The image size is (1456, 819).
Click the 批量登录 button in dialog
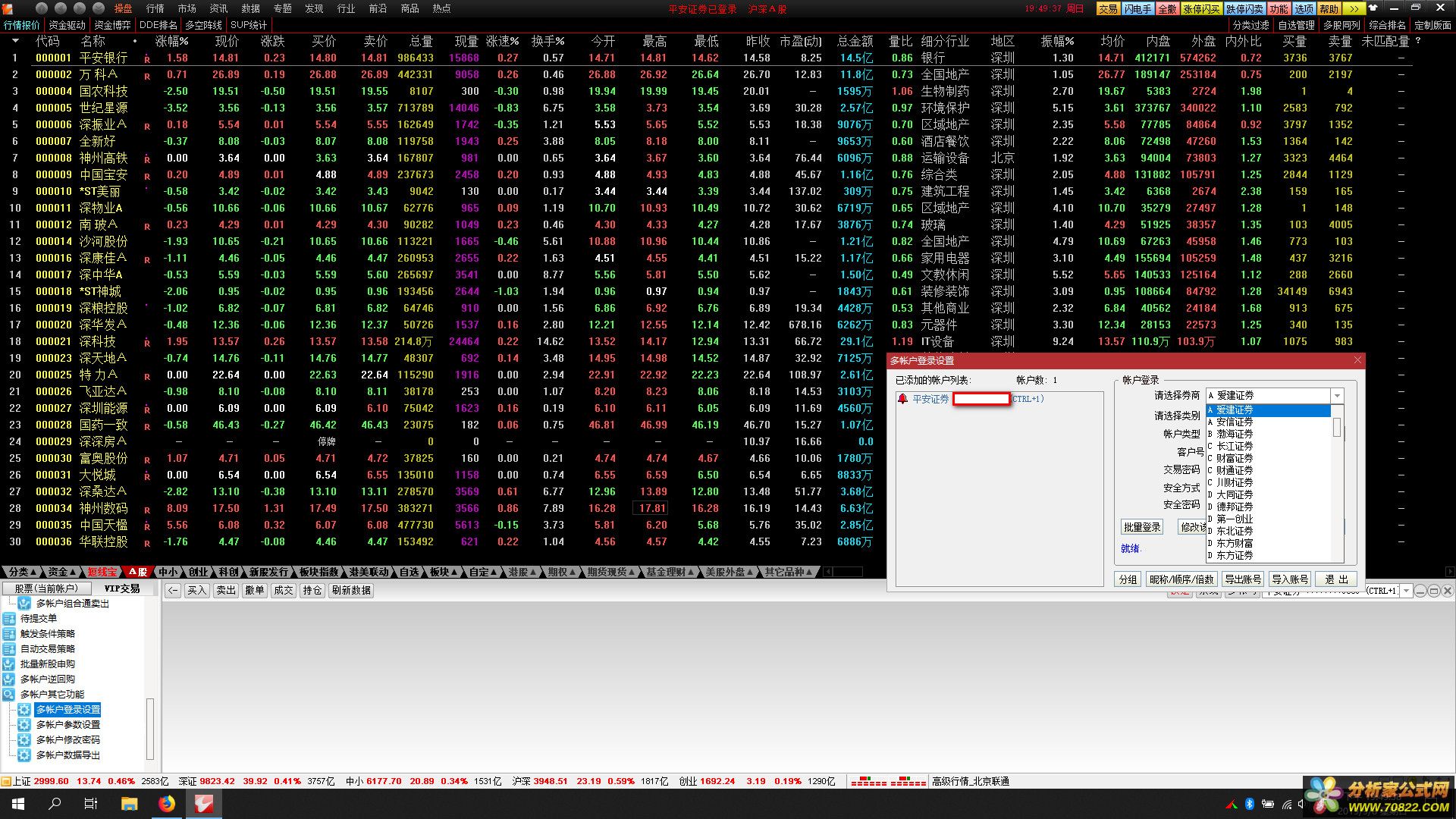point(1142,527)
